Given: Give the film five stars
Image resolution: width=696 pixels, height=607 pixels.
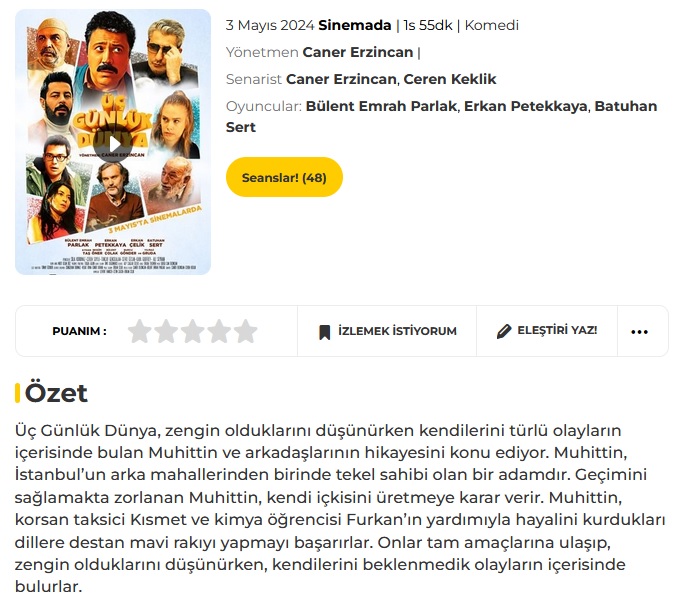Looking at the screenshot, I should pos(245,331).
